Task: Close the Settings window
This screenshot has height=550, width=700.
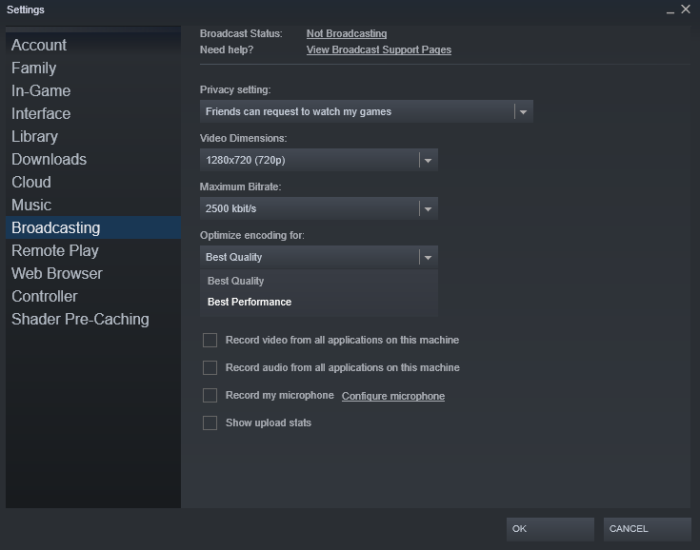Action: pyautogui.click(x=686, y=9)
